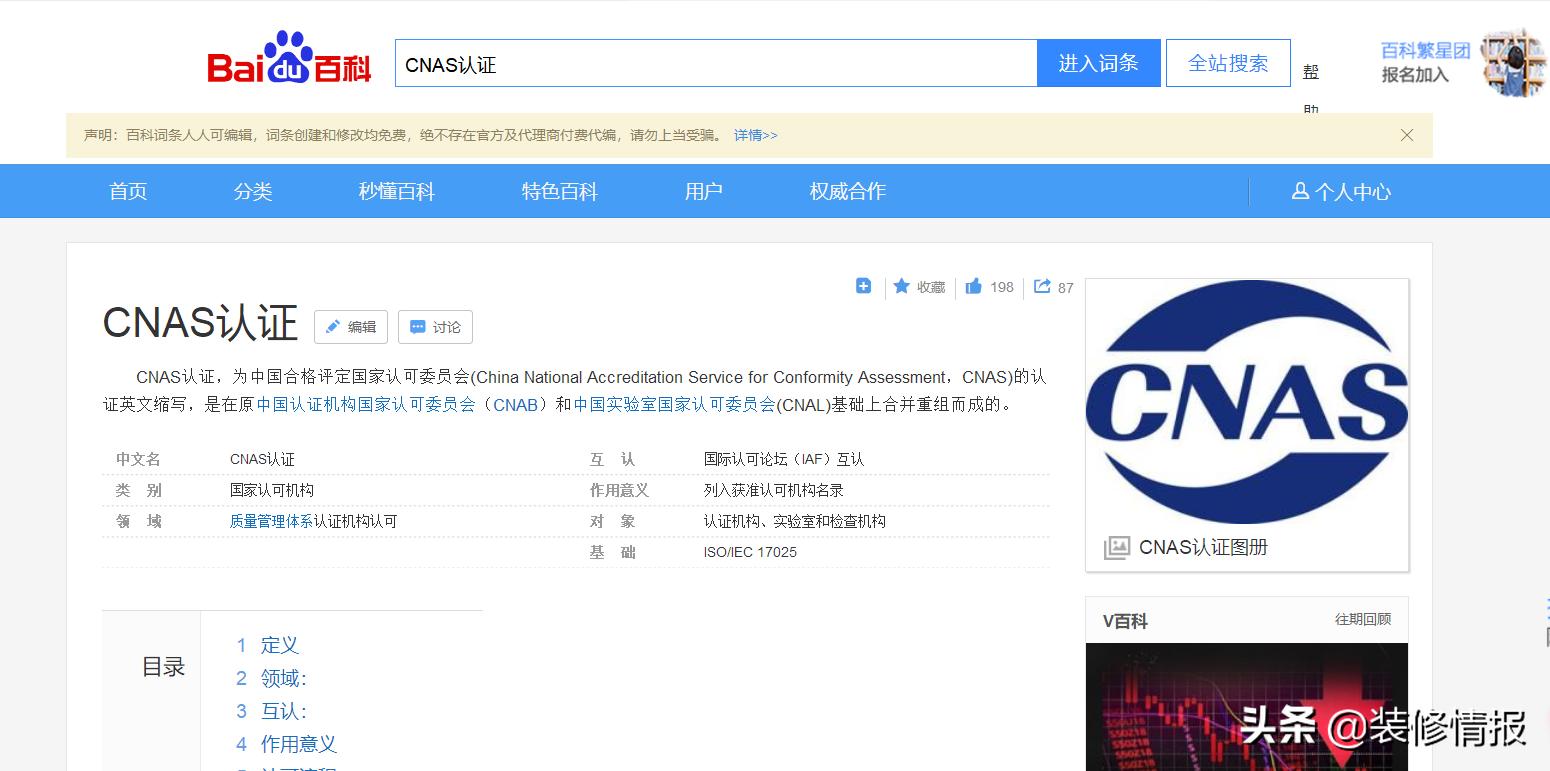Click the share count 87
Viewport: 1550px width, 771px height.
[1066, 288]
